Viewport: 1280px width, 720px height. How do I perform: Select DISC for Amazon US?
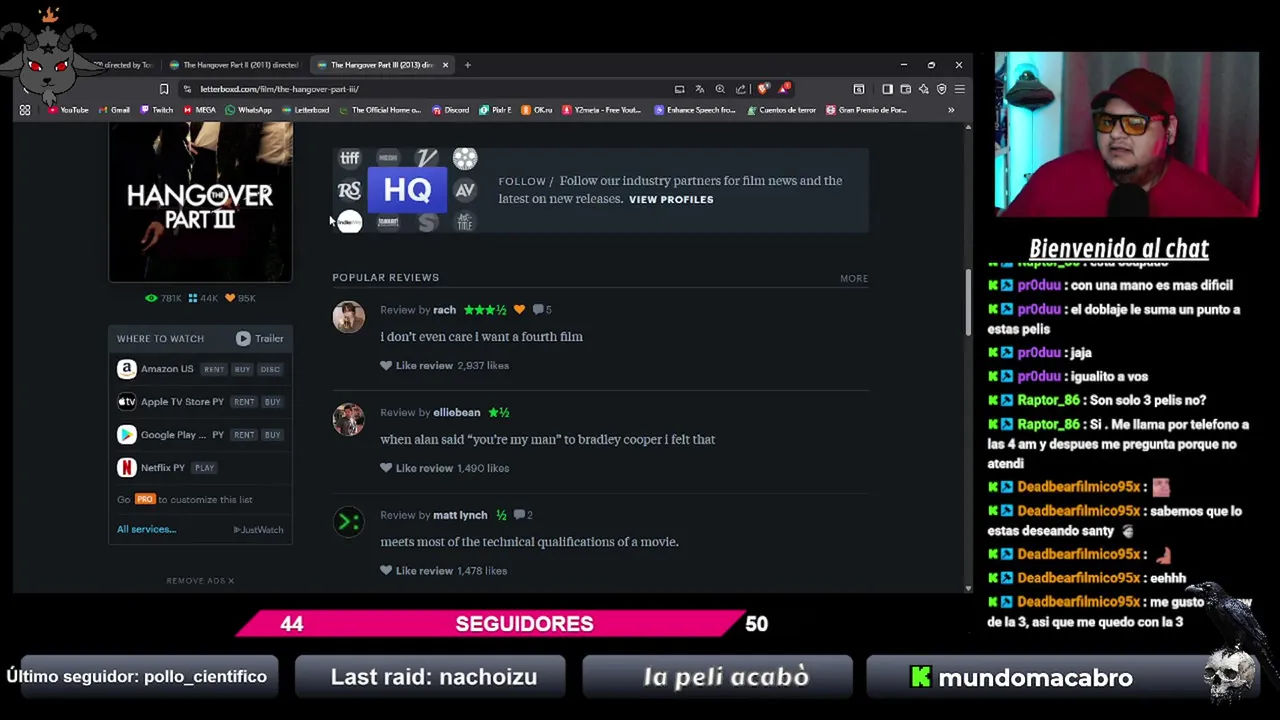270,369
